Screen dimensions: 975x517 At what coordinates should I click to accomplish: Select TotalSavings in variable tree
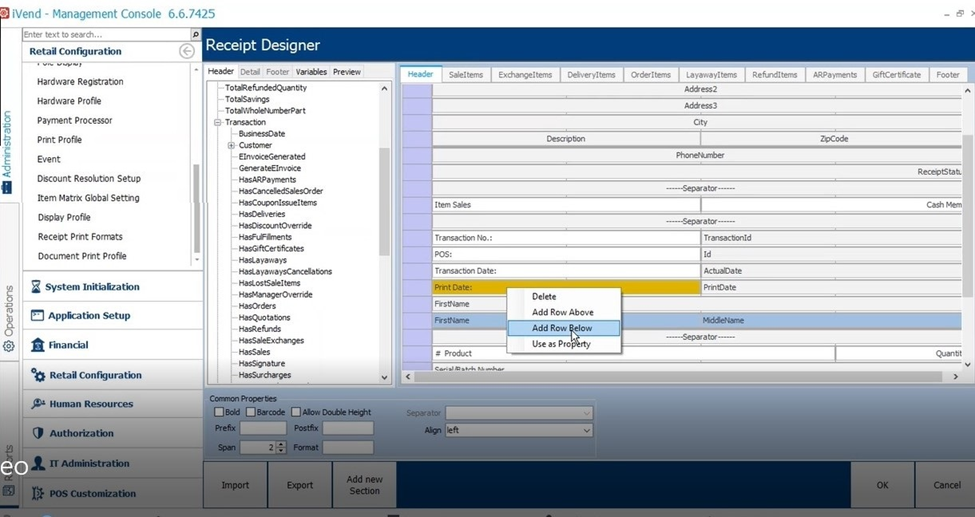(x=247, y=99)
